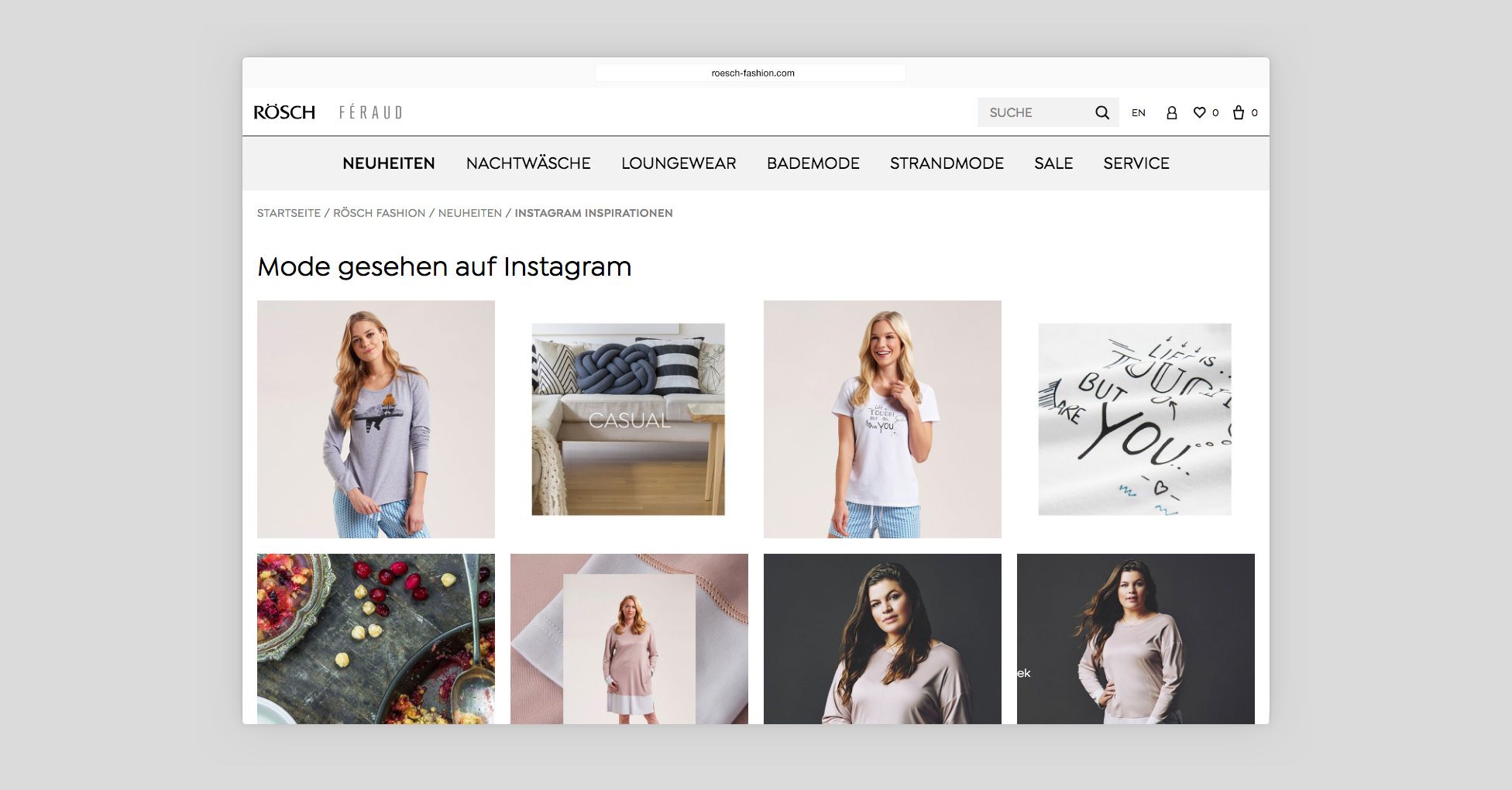Open the grey raccoon sweater photo
Viewport: 1512px width, 790px height.
tap(376, 419)
